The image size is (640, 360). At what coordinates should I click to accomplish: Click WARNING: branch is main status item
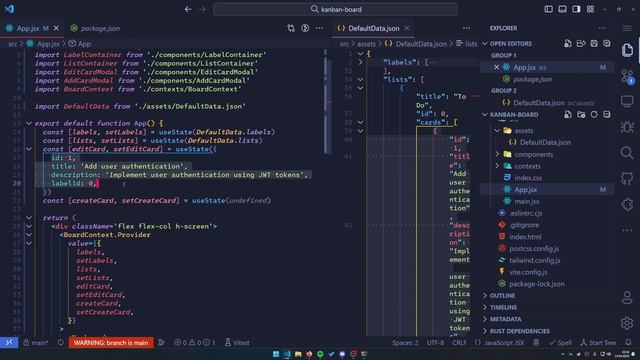(x=111, y=343)
